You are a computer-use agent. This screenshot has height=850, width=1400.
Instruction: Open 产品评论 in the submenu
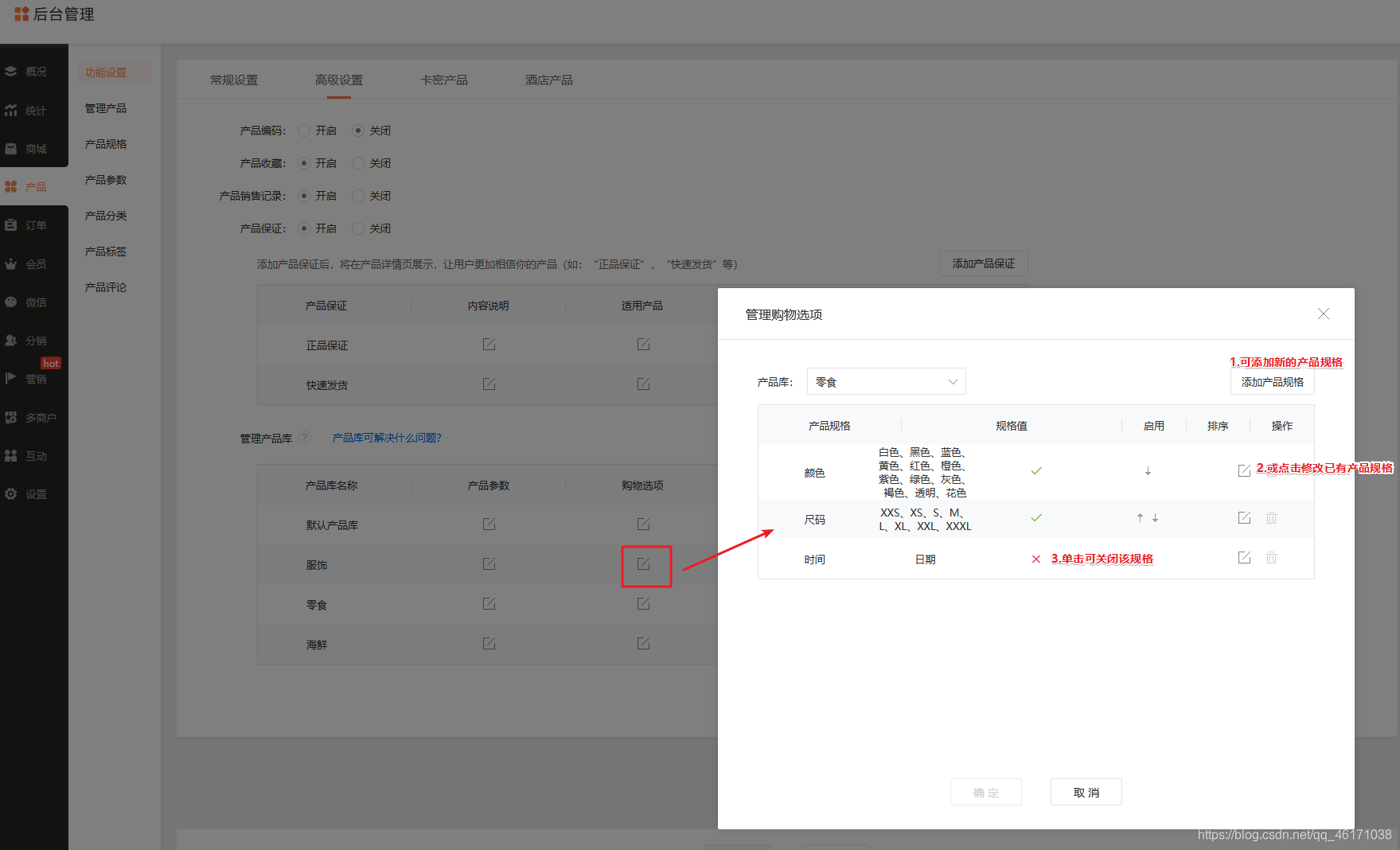tap(106, 287)
